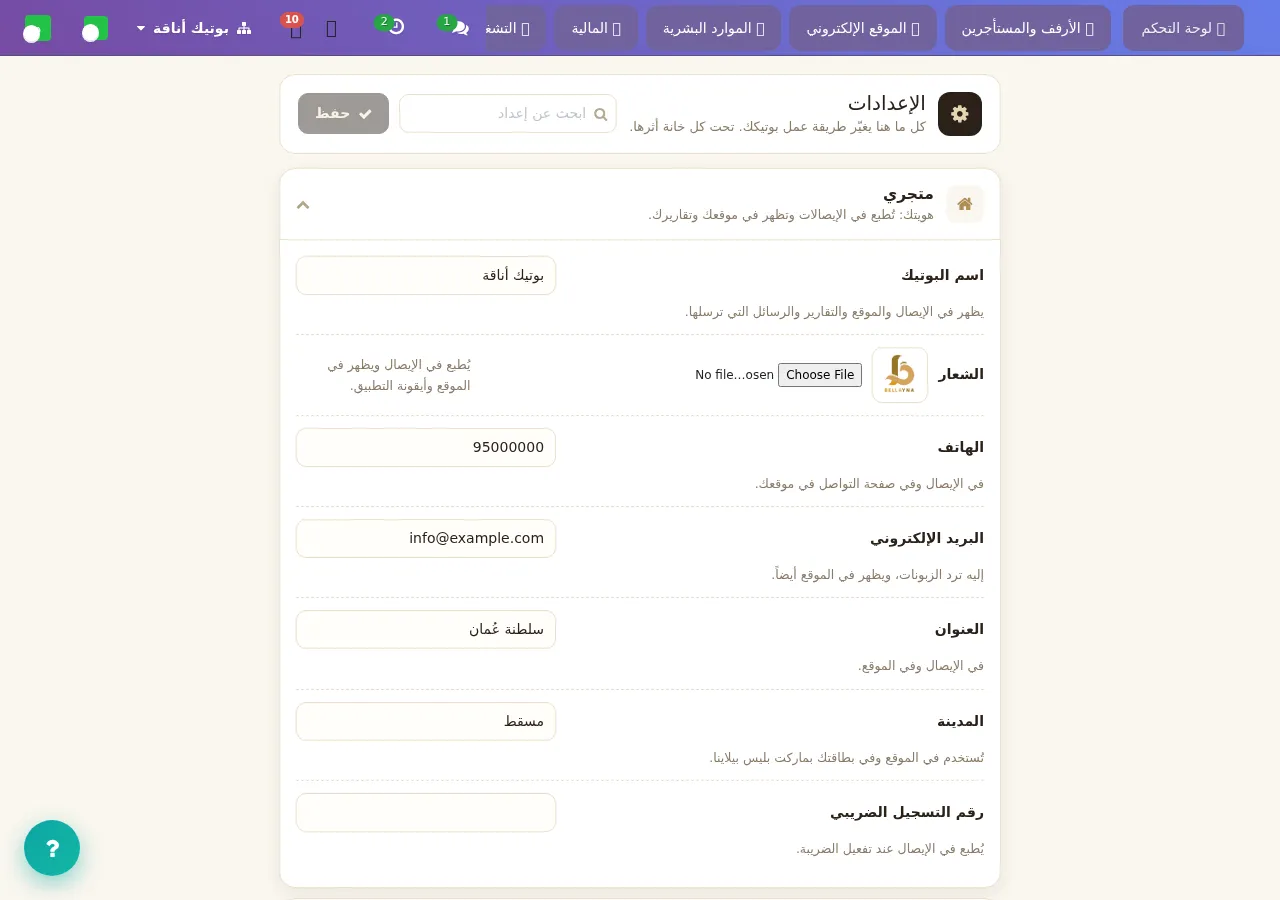Collapse the متجري section chevron
This screenshot has width=1280, height=900.
tap(303, 205)
